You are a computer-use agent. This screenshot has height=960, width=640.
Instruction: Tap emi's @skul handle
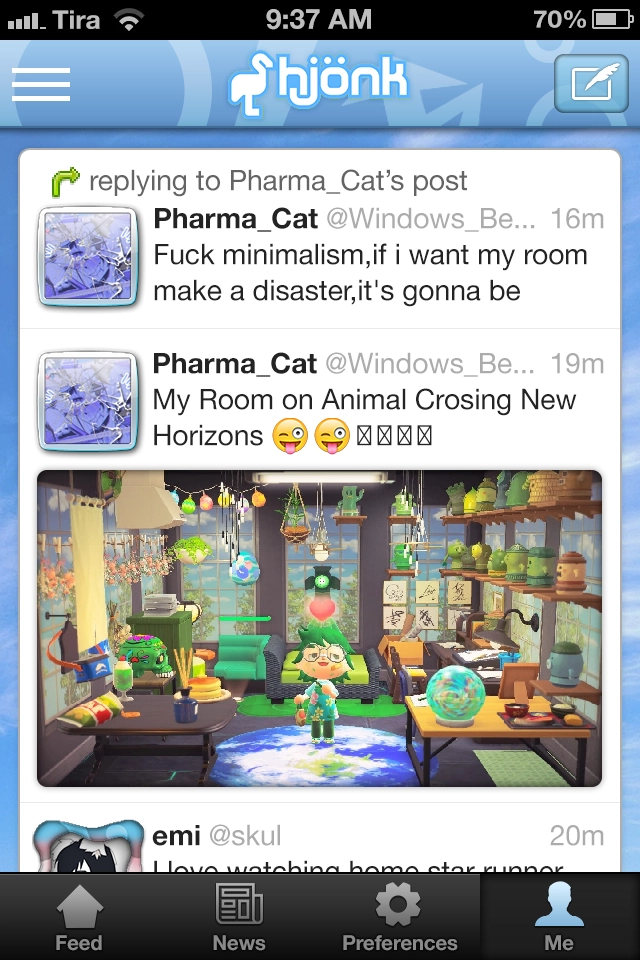245,836
